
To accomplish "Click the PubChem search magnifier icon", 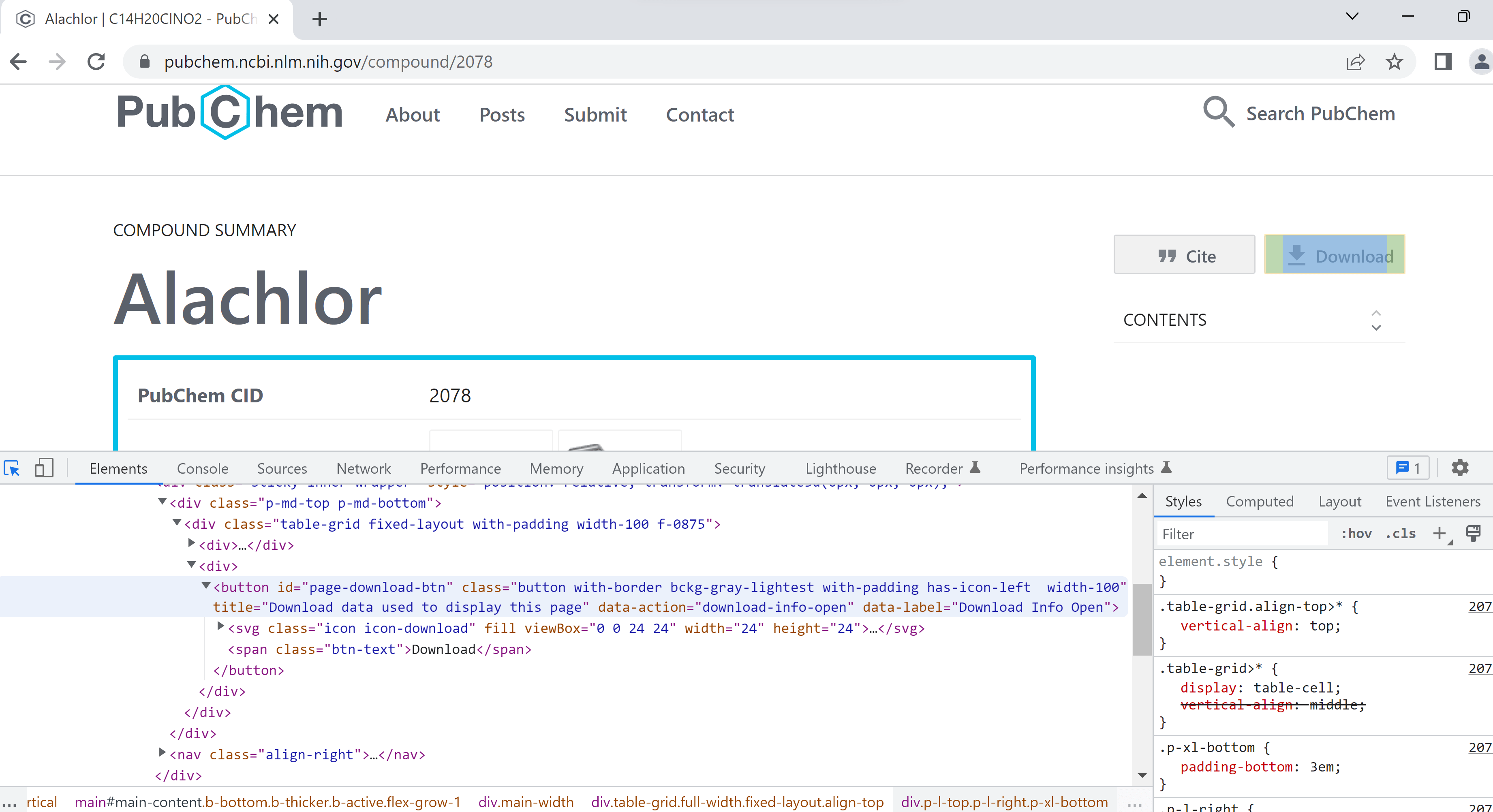I will tap(1218, 112).
